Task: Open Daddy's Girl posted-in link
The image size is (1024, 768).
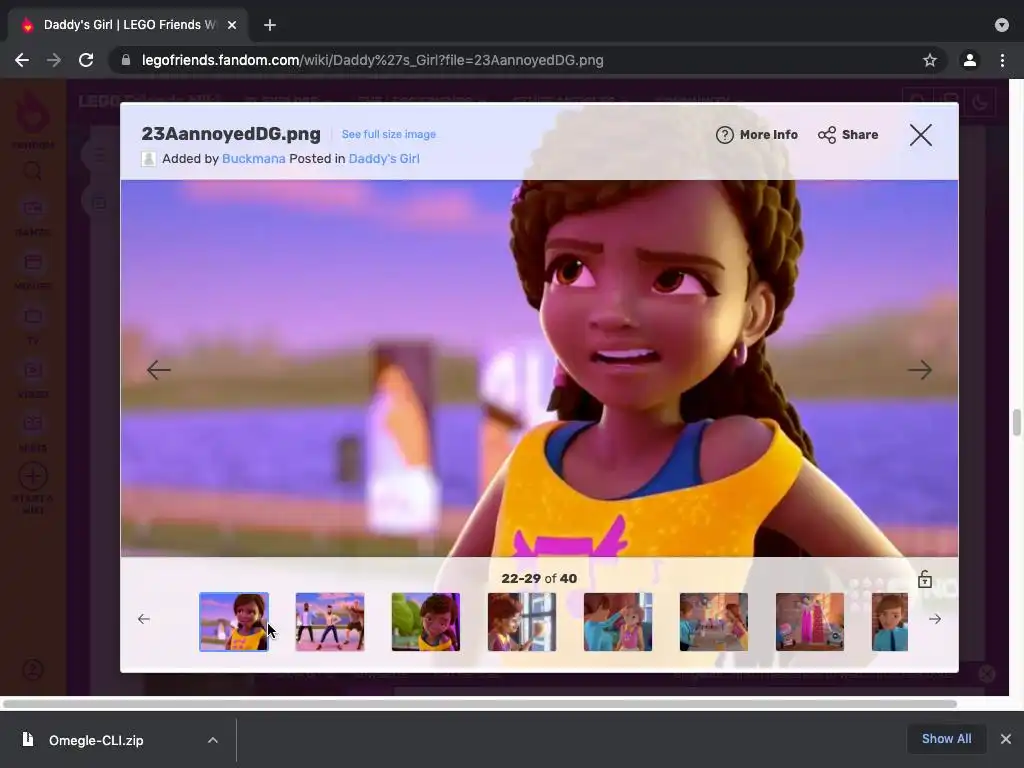Action: pyautogui.click(x=384, y=159)
